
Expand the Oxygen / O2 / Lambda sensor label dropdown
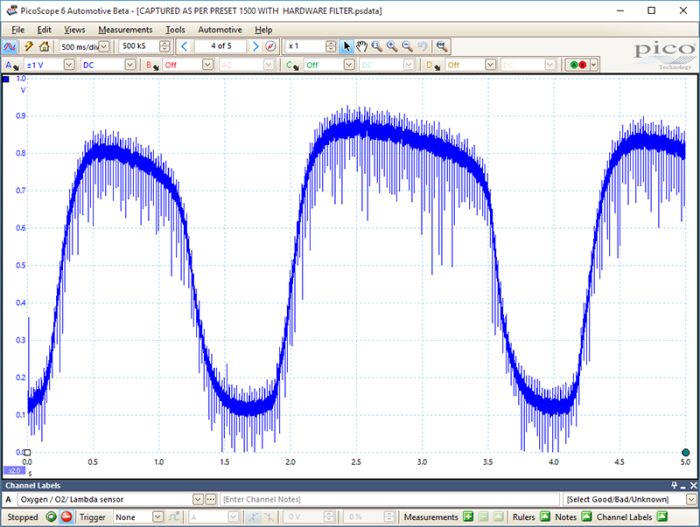(198, 499)
